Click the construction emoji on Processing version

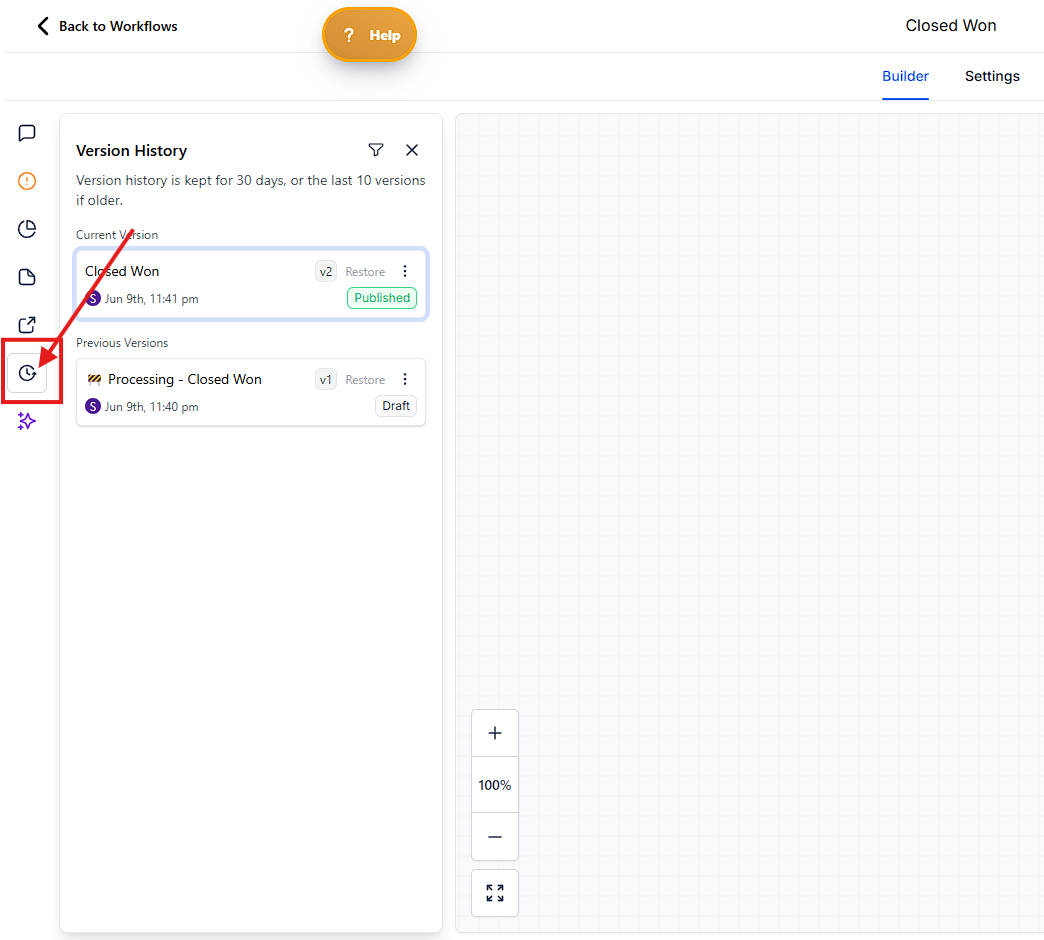[x=95, y=379]
